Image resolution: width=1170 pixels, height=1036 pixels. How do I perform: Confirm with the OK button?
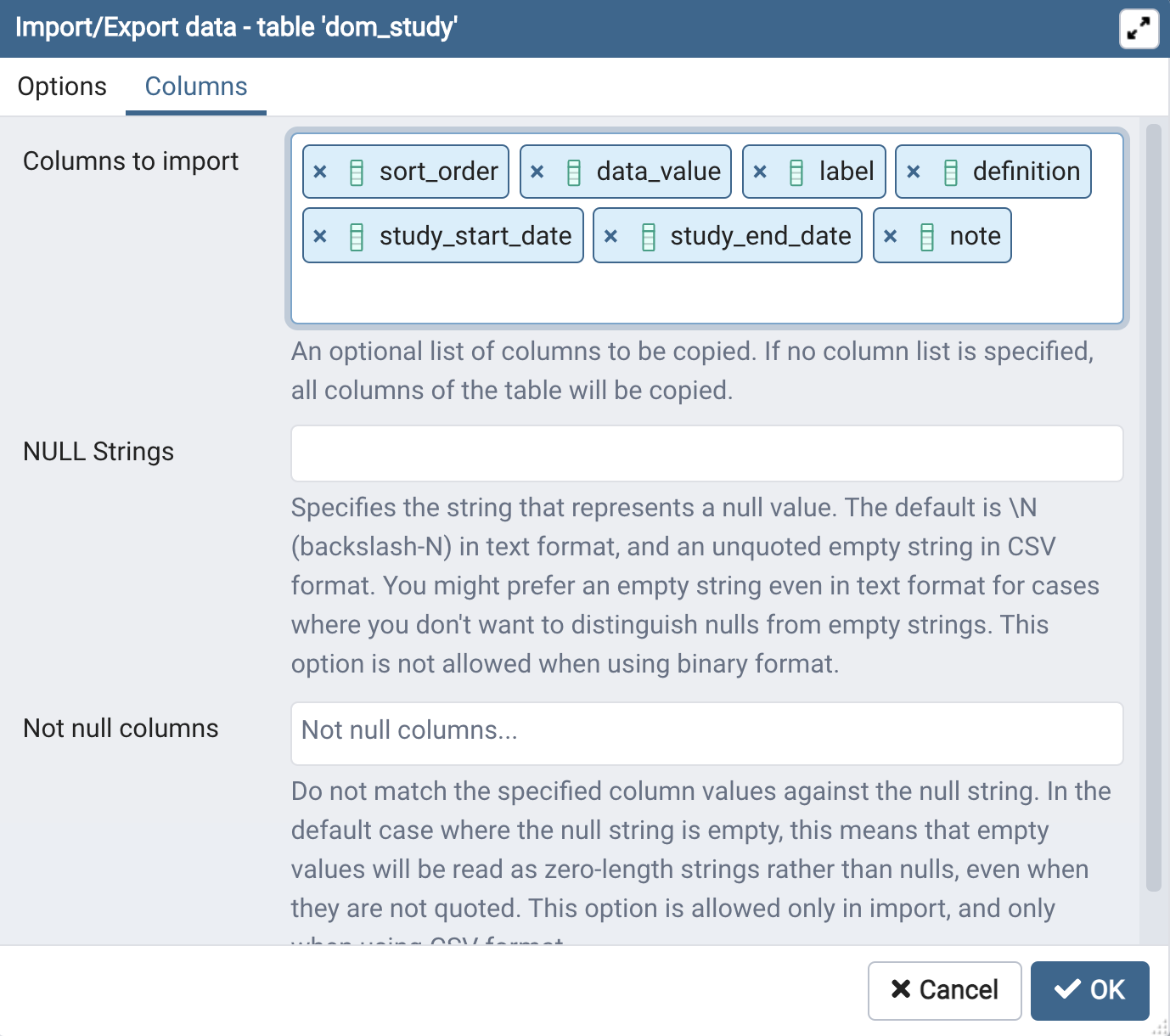coord(1089,990)
